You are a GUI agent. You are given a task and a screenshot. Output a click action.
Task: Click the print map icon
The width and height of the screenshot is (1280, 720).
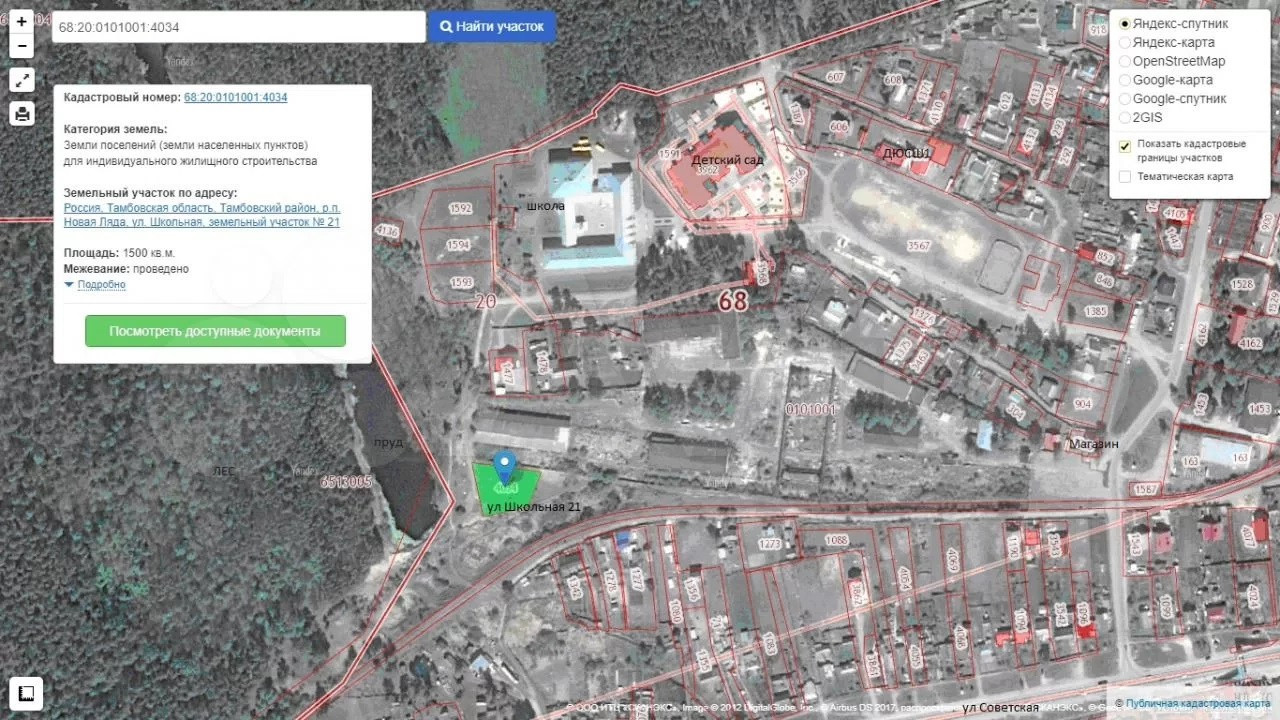click(22, 113)
